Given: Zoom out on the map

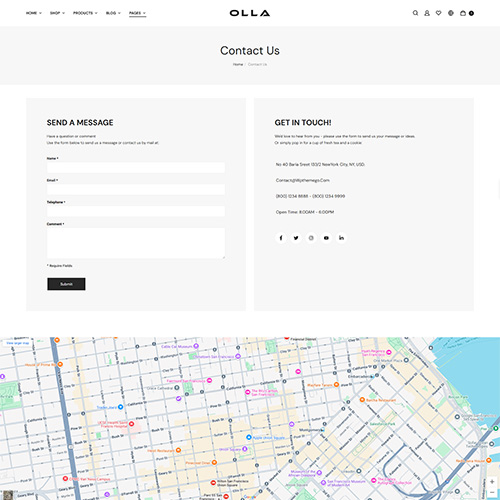Looking at the screenshot, I should [492, 492].
